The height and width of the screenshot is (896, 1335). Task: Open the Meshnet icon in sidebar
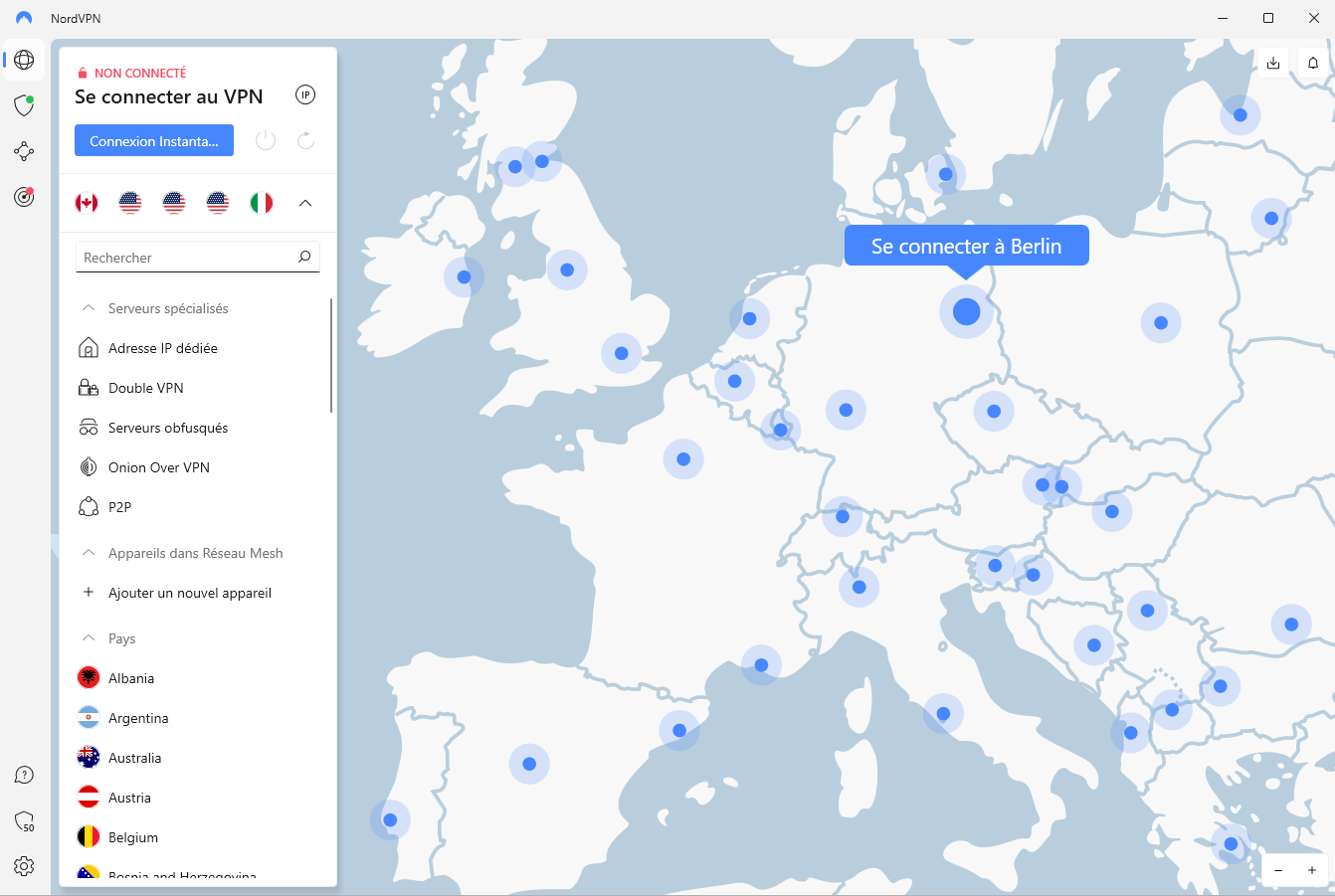(24, 151)
